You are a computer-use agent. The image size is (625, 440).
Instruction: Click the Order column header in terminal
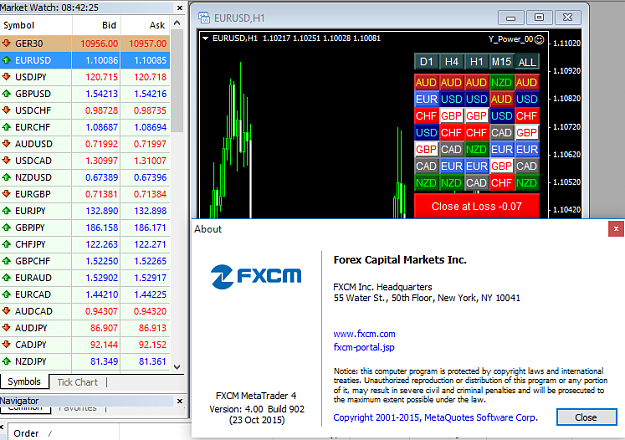click(x=60, y=433)
